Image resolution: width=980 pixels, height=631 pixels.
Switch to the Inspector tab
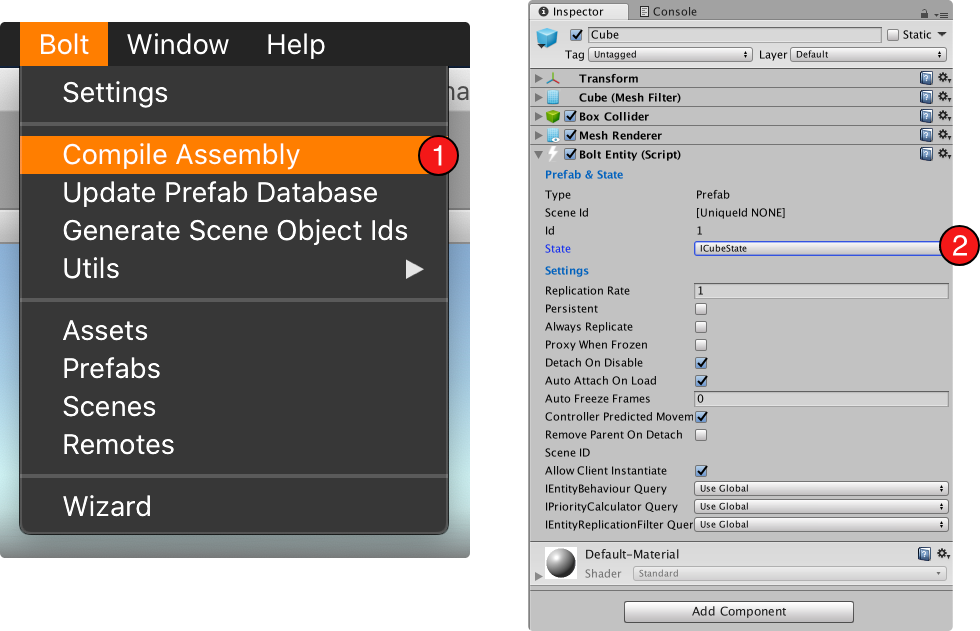click(579, 11)
